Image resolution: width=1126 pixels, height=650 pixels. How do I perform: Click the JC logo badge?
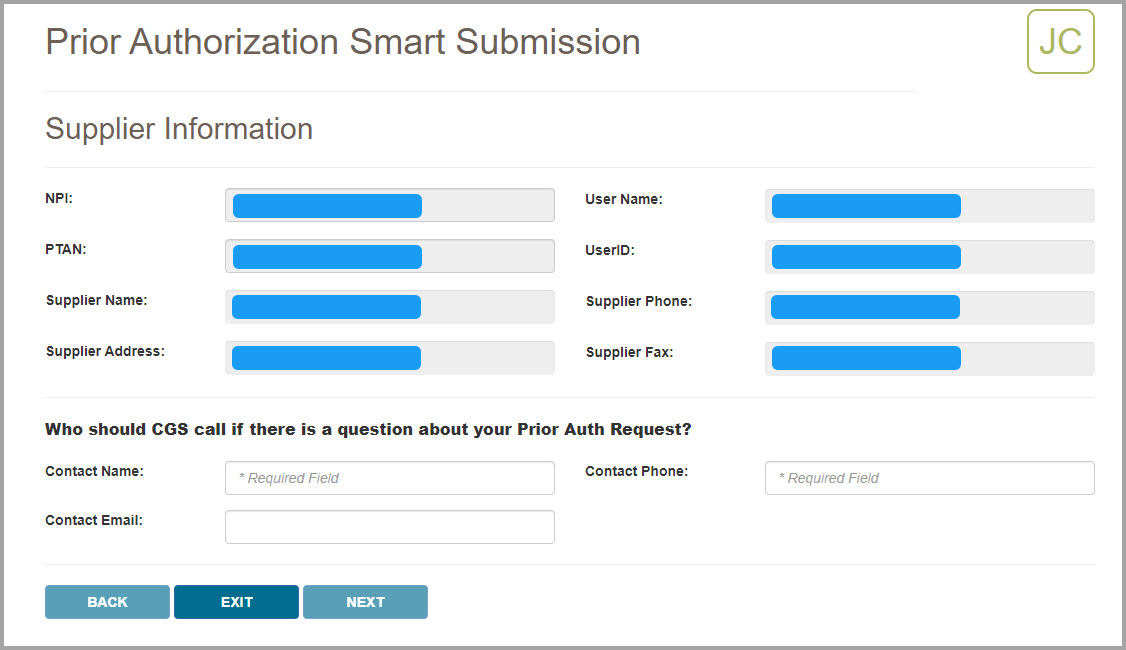click(1060, 42)
